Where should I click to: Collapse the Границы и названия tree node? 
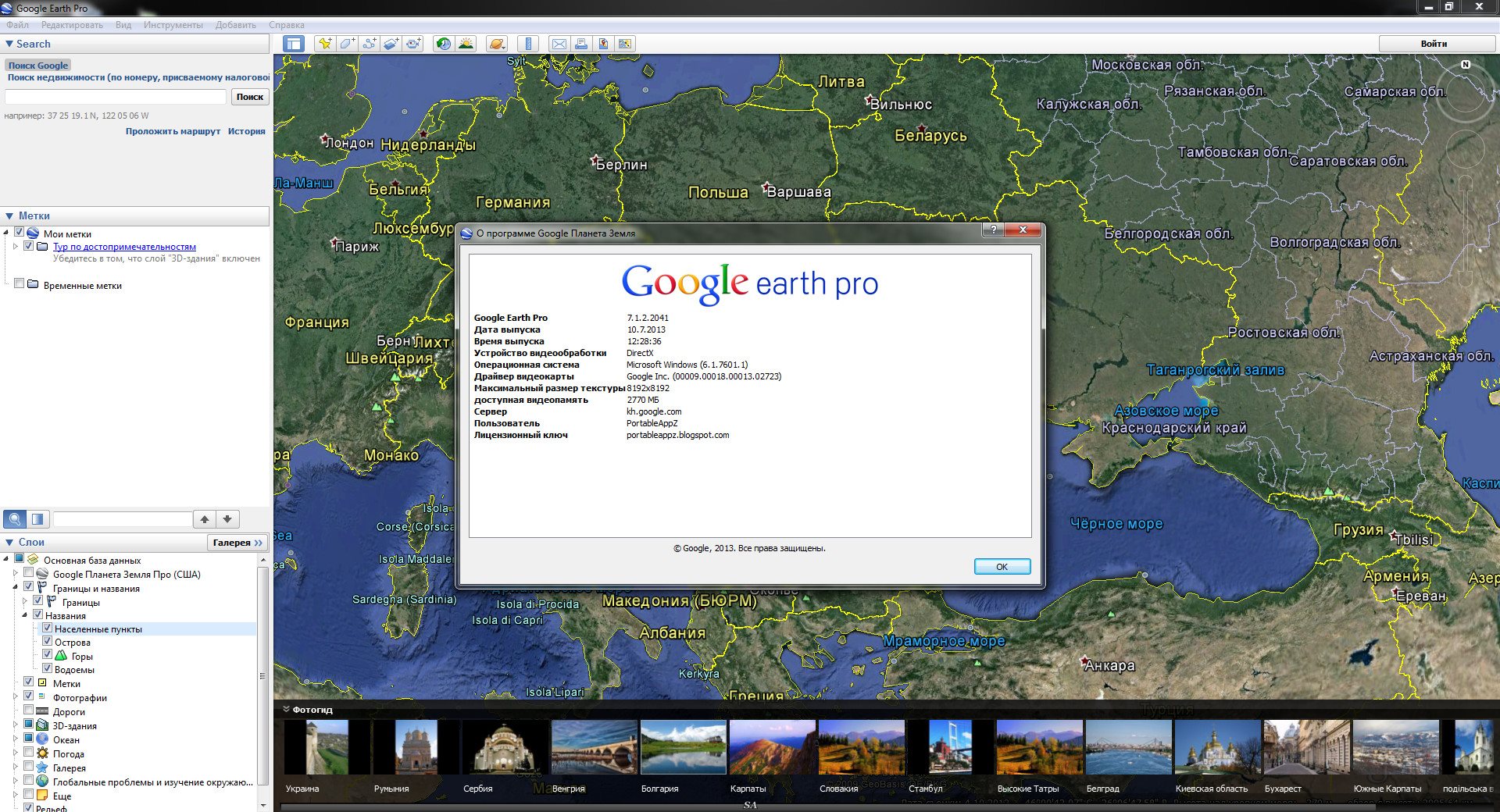pos(16,587)
